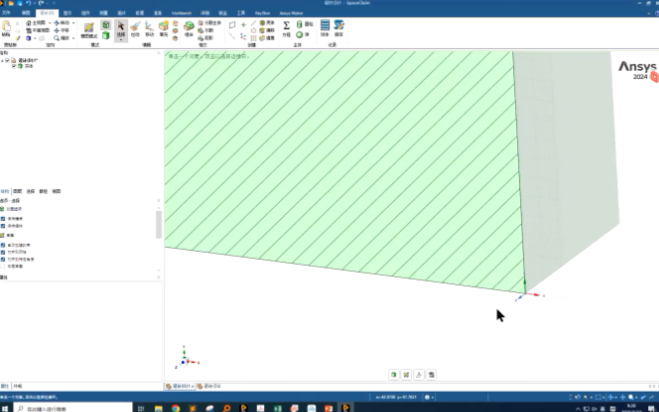Toggle visibility checkbox of 实体 body
The width and height of the screenshot is (659, 412).
[14, 67]
